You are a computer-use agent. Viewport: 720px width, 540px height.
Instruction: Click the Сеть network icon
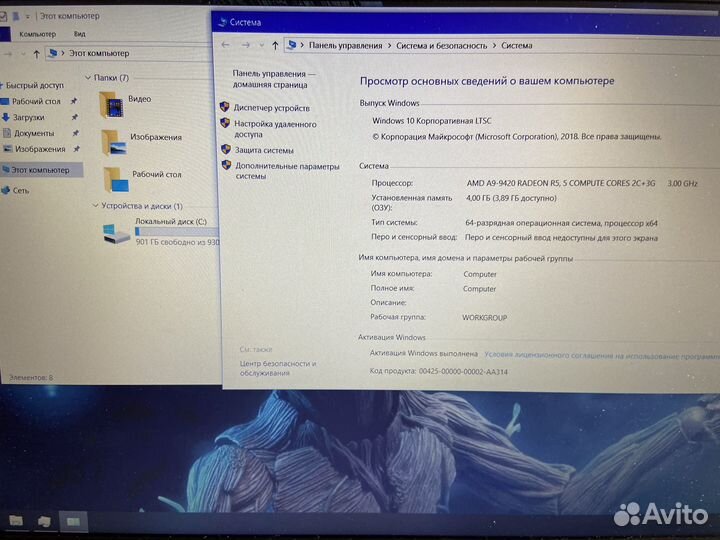click(6, 190)
